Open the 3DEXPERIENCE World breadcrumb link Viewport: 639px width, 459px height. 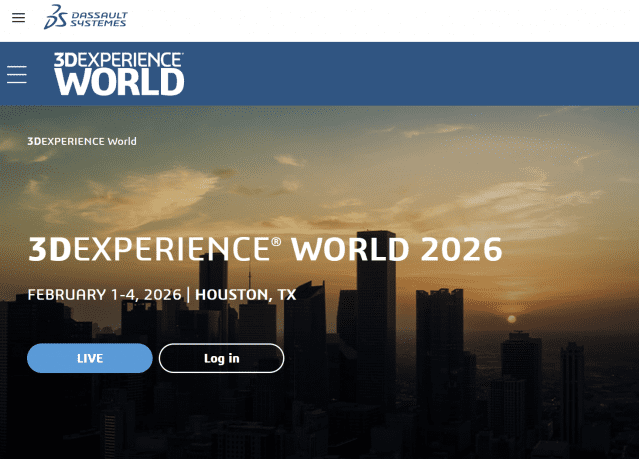[x=82, y=141]
